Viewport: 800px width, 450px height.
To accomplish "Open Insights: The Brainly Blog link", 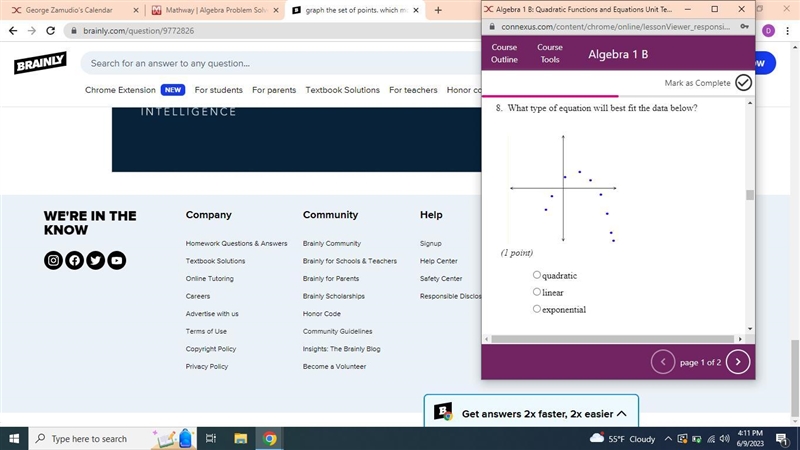I will [x=341, y=349].
